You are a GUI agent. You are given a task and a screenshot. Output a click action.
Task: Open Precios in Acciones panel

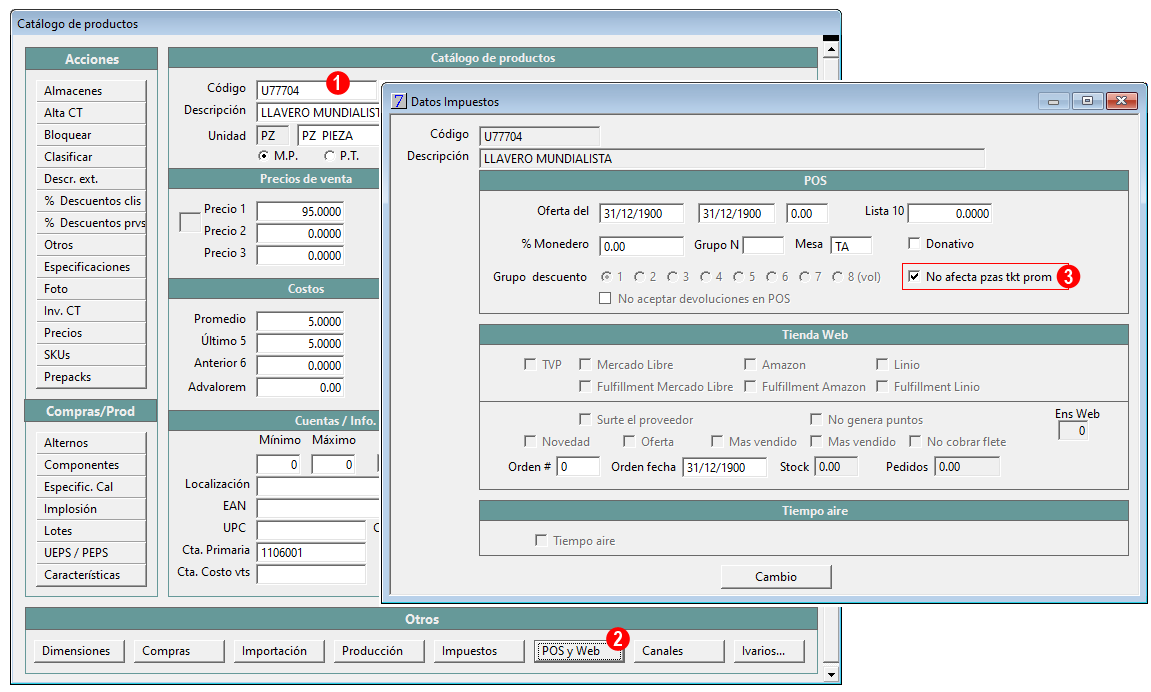pyautogui.click(x=91, y=332)
